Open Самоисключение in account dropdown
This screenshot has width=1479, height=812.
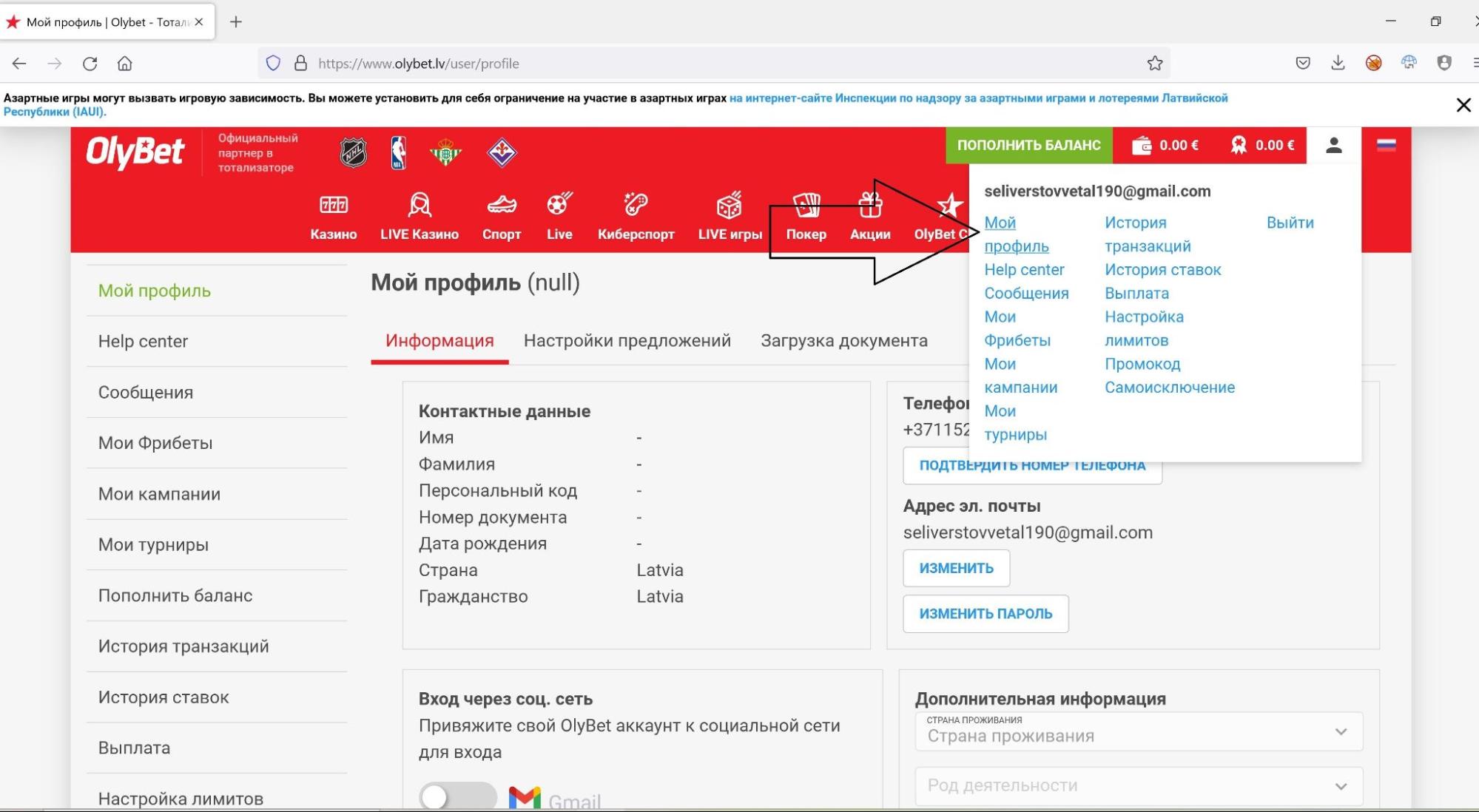(x=1170, y=388)
